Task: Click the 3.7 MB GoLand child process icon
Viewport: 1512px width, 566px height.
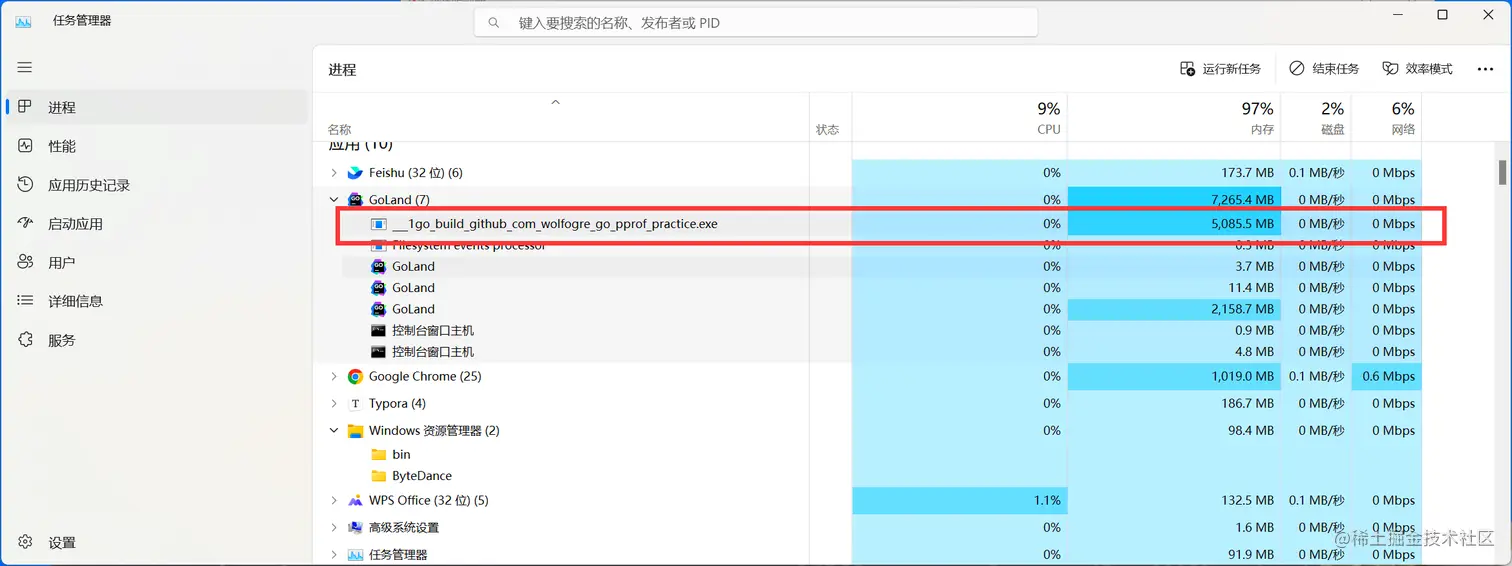Action: pos(378,267)
